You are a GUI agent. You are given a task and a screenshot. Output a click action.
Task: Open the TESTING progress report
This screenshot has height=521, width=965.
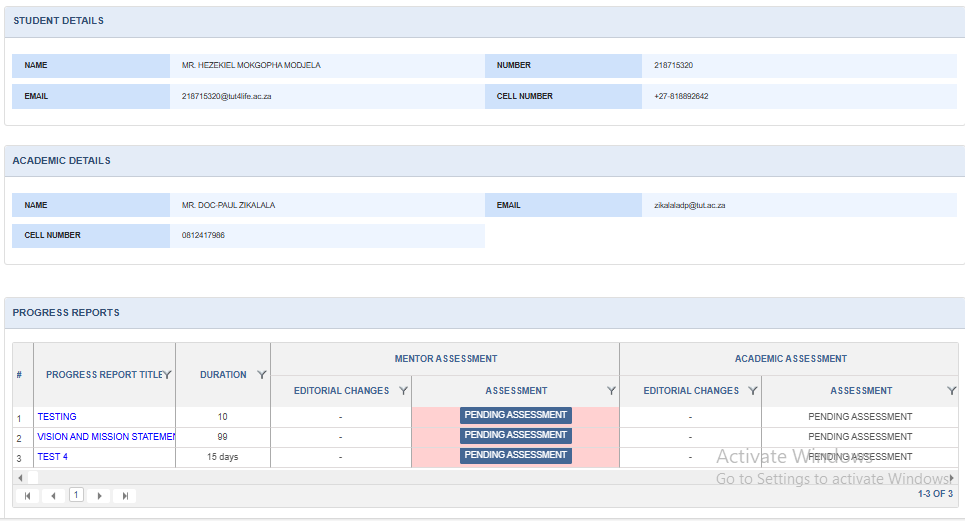pos(57,416)
